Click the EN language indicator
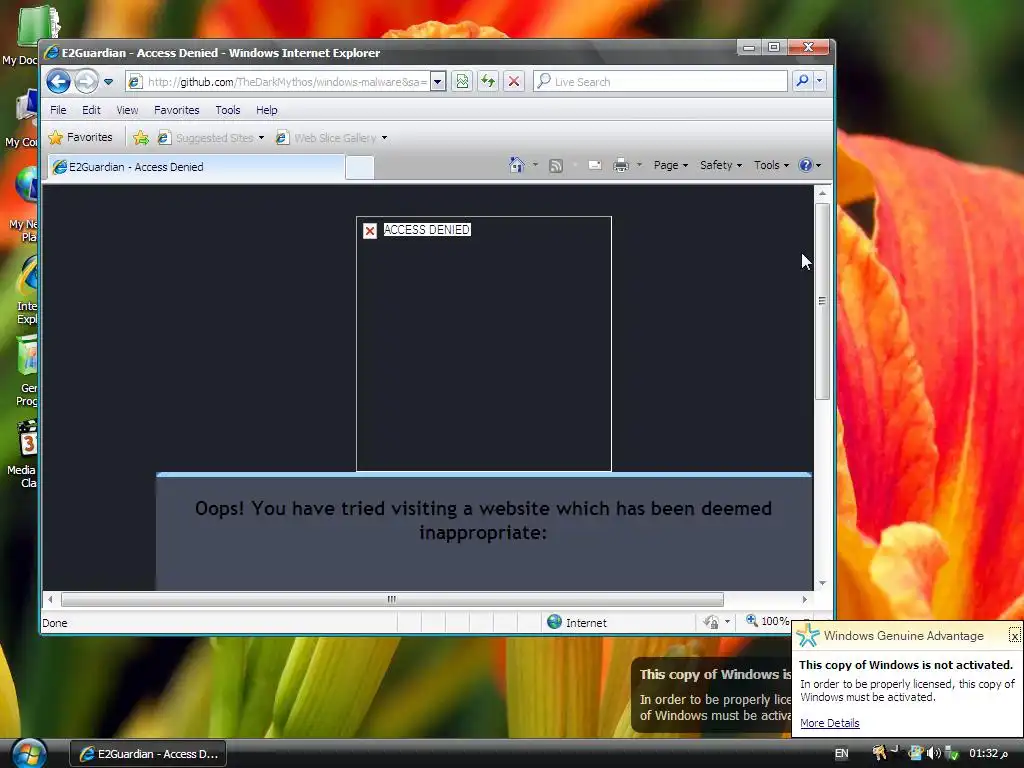 point(842,754)
